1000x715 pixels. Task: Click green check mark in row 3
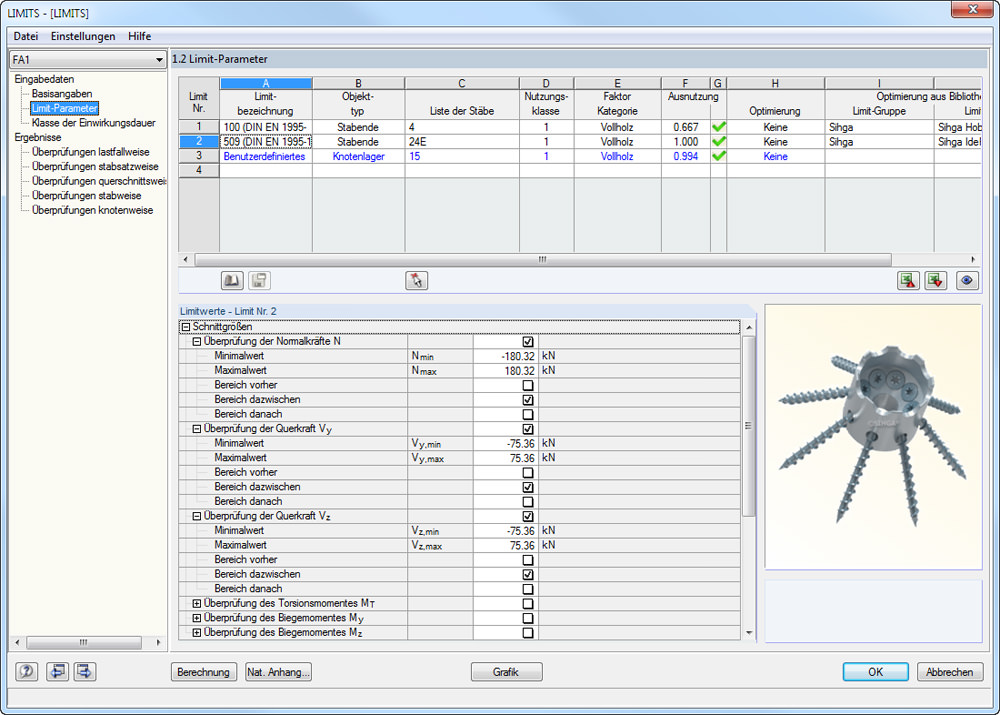pos(719,156)
